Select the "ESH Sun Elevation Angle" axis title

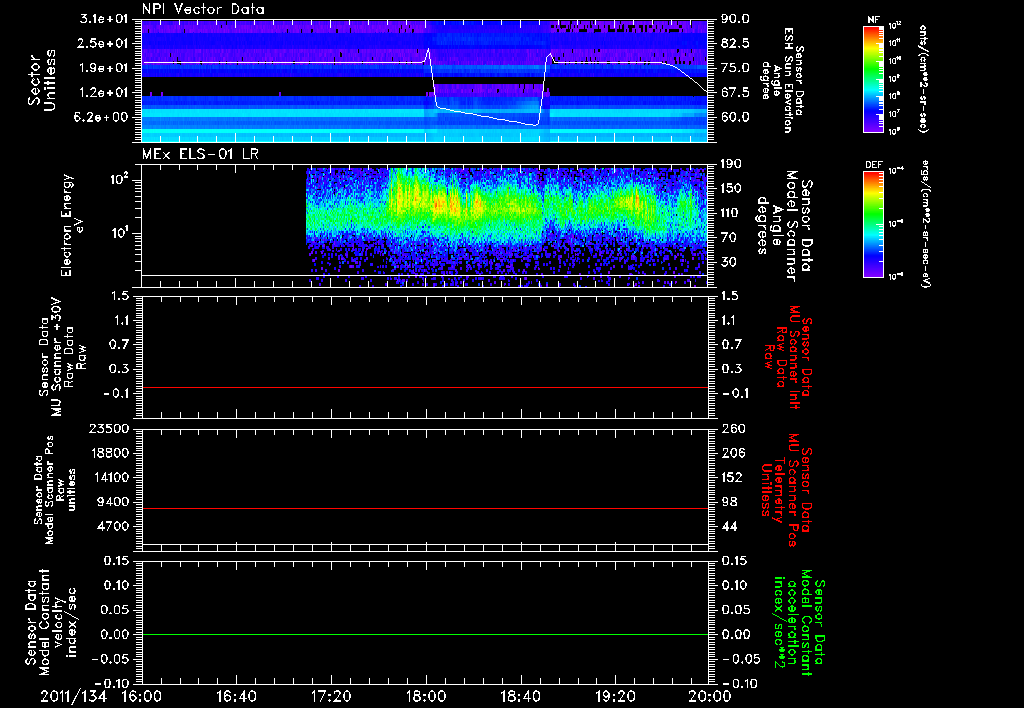tap(783, 80)
